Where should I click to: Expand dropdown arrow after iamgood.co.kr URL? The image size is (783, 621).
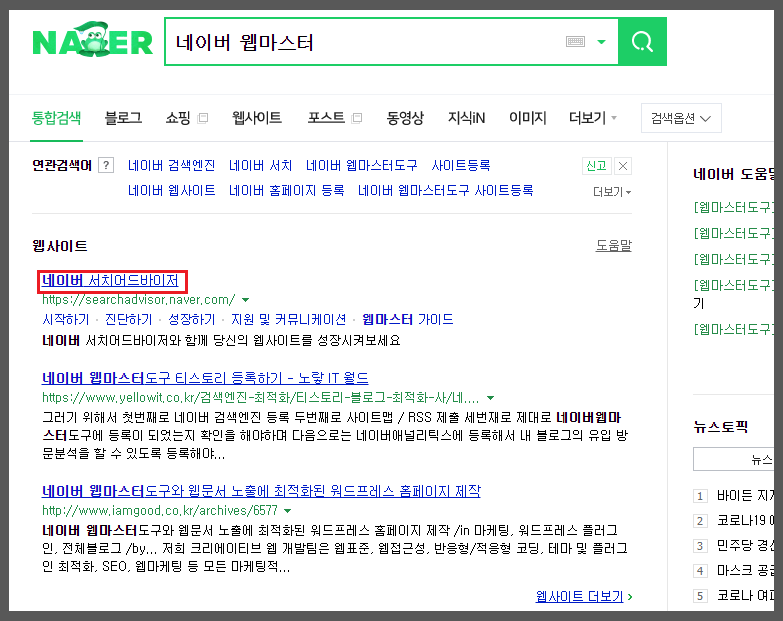pos(288,511)
